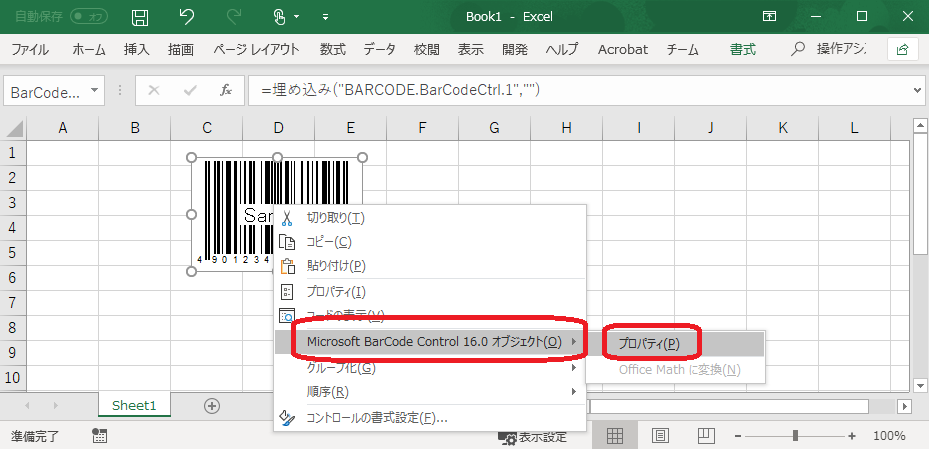Switch to Page Break Preview icon
The height and width of the screenshot is (449, 929).
[706, 437]
